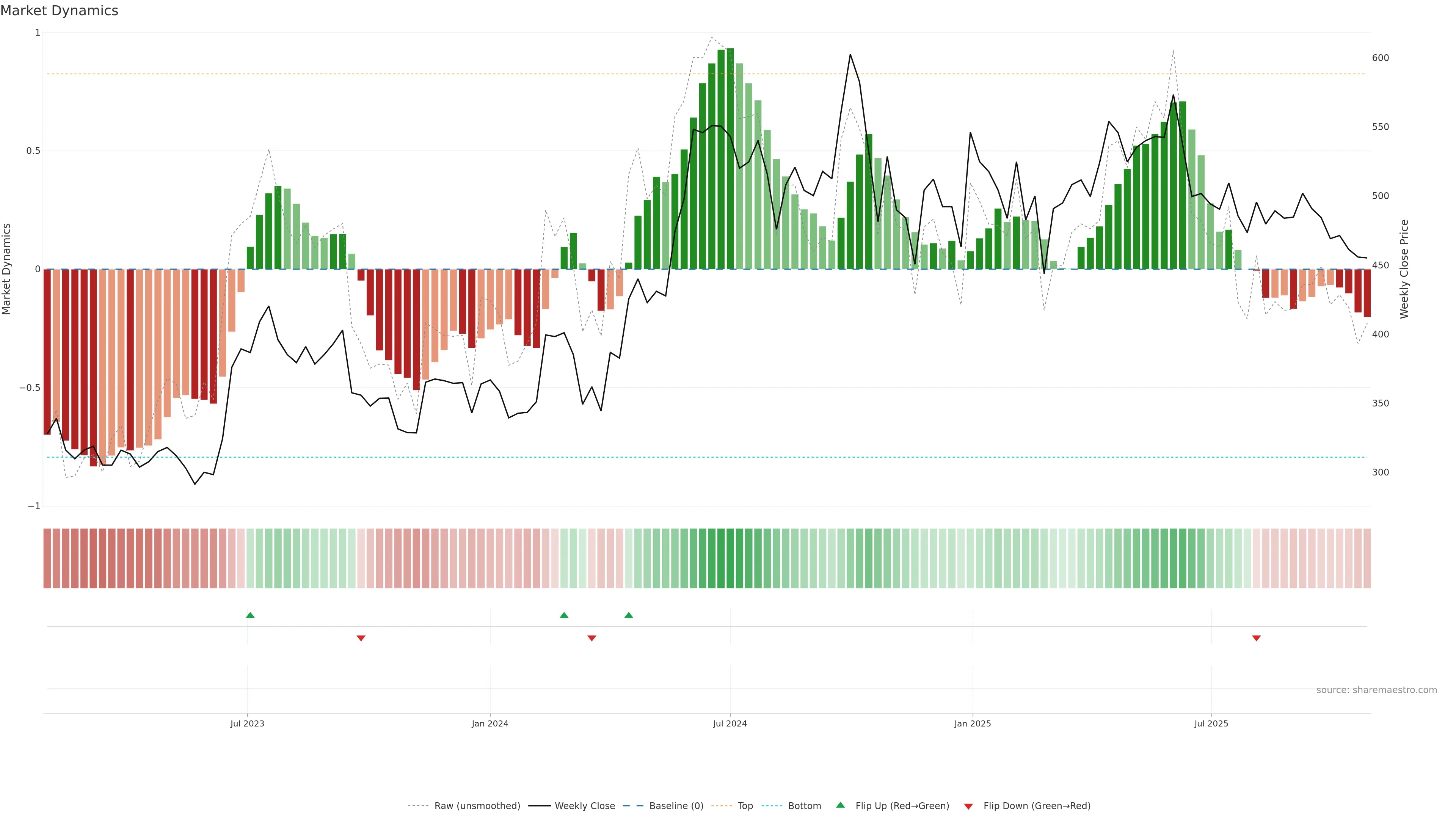Click the darkest green heatmap cell near Jul 2024
The height and width of the screenshot is (819, 1456).
[x=730, y=559]
